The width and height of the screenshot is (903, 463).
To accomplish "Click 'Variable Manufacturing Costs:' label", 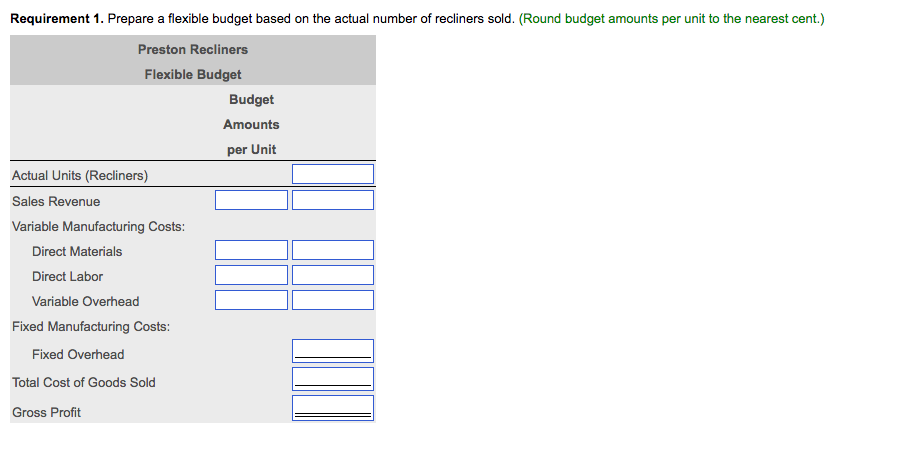I will click(x=98, y=226).
